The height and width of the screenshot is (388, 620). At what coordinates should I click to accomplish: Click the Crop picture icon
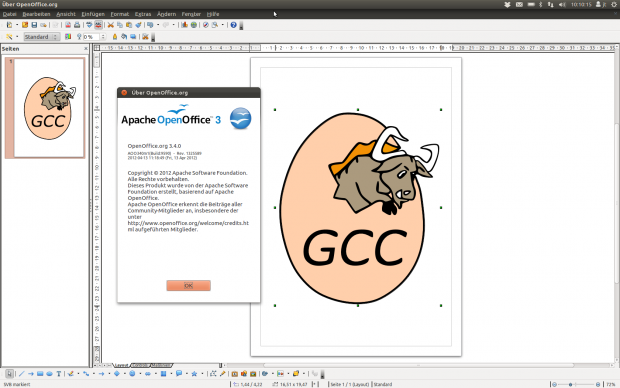click(x=145, y=37)
